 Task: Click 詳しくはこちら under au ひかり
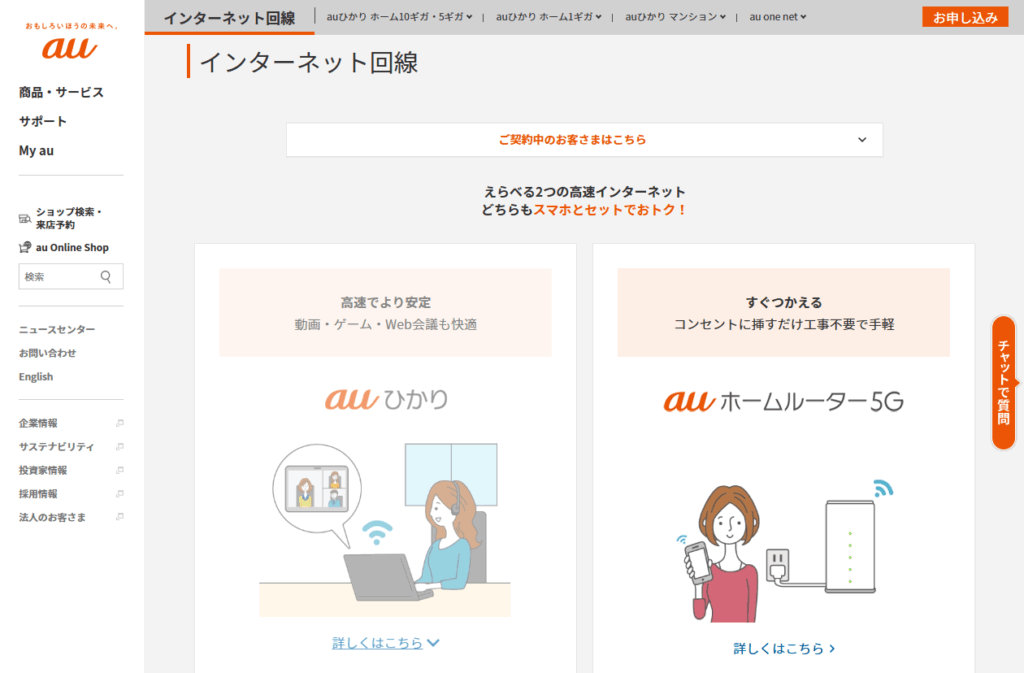(x=385, y=643)
